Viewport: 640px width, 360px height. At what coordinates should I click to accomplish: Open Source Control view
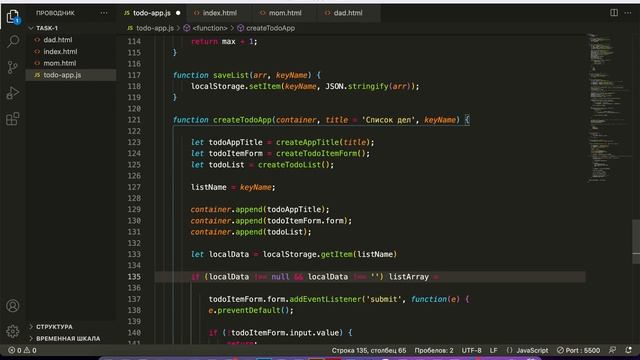[13, 67]
